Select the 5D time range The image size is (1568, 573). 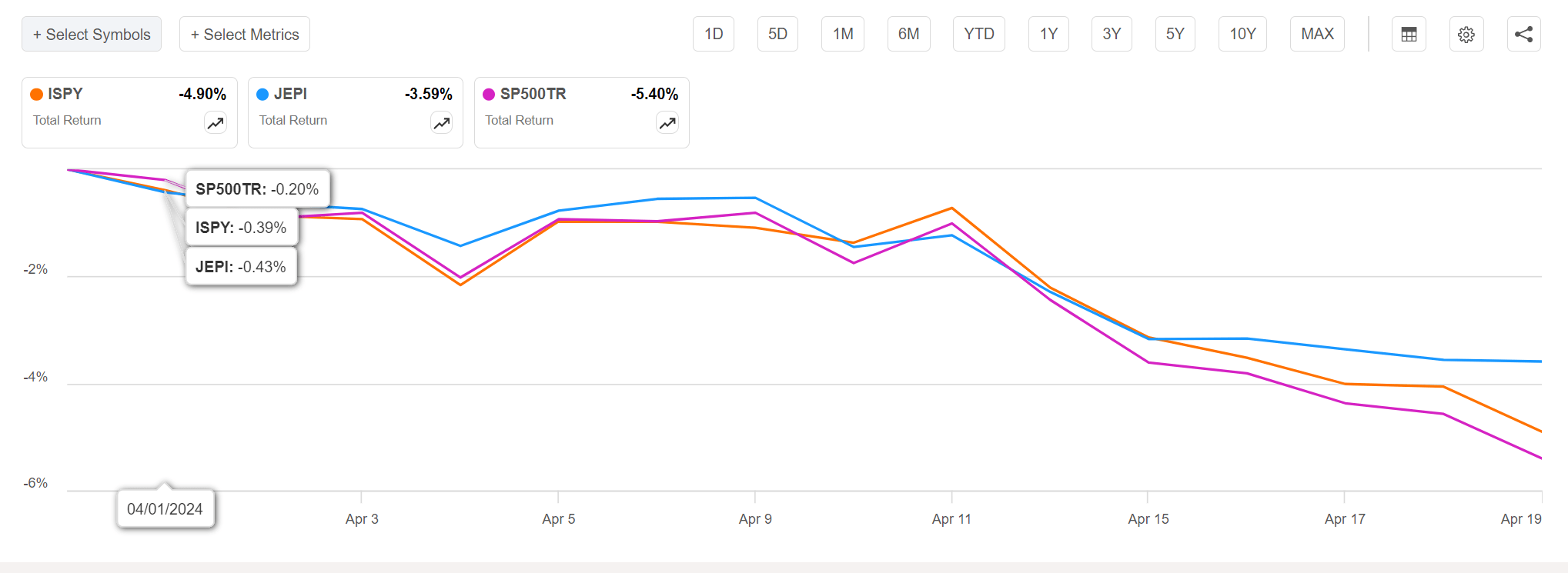click(777, 35)
